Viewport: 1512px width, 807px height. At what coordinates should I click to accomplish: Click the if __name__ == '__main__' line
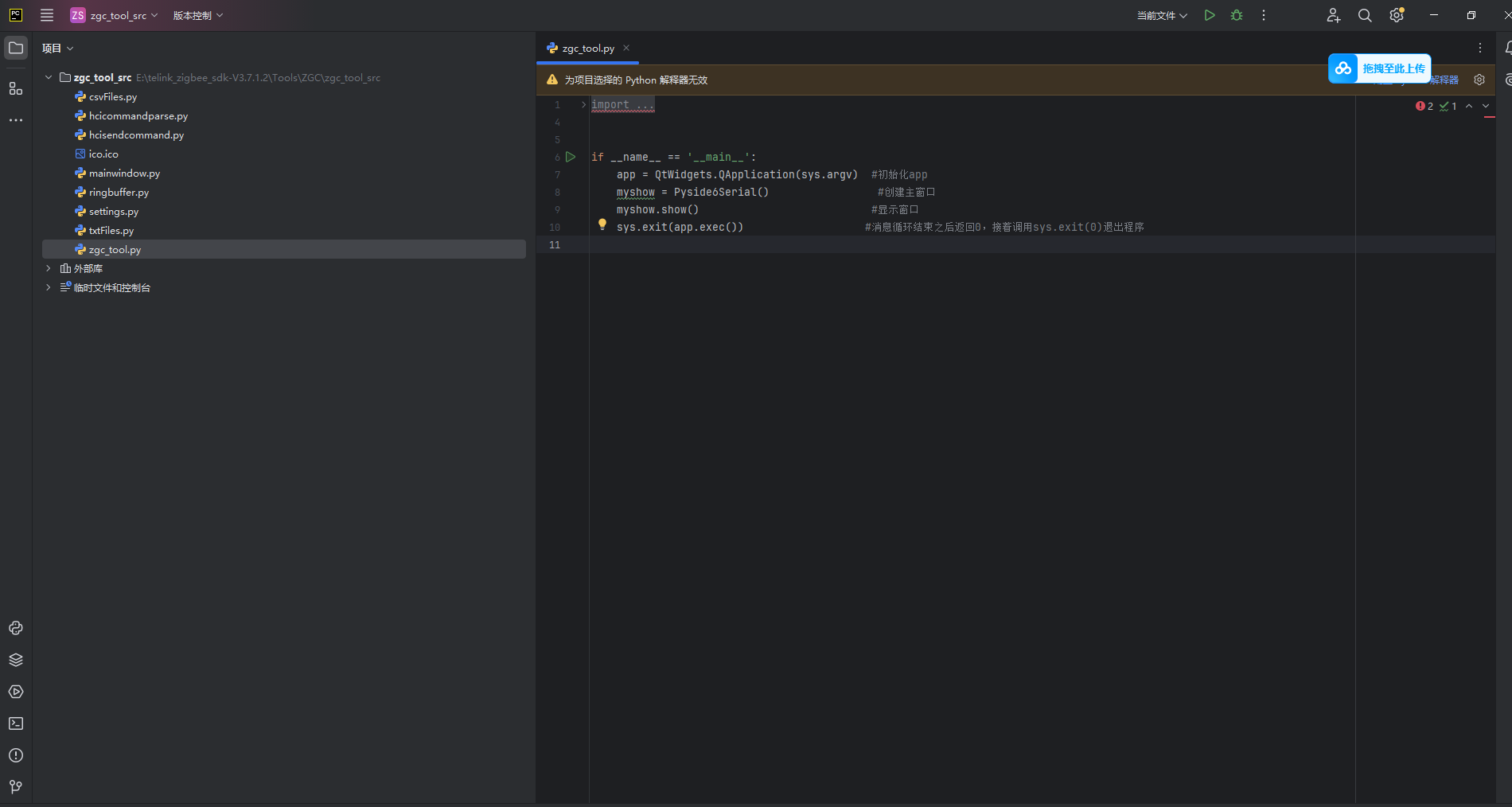pos(673,157)
